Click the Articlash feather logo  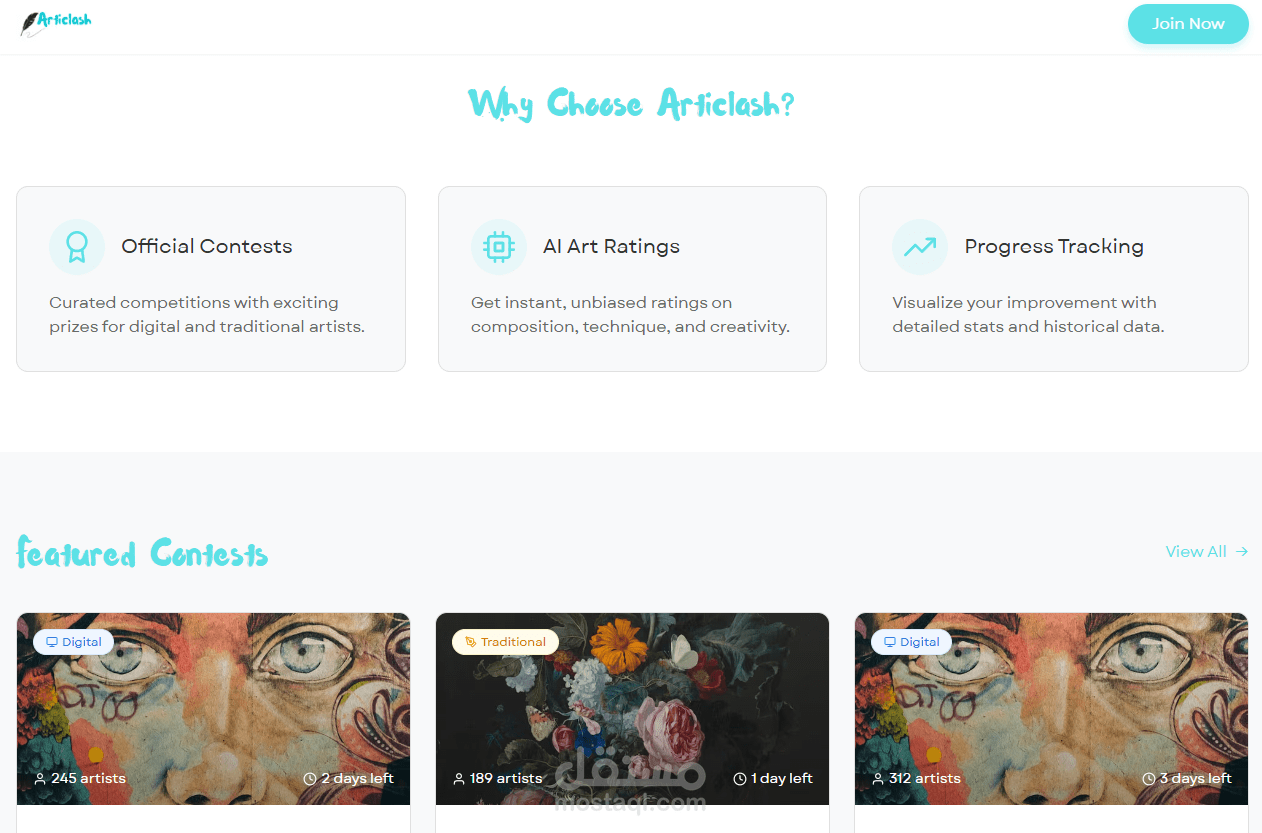[56, 22]
